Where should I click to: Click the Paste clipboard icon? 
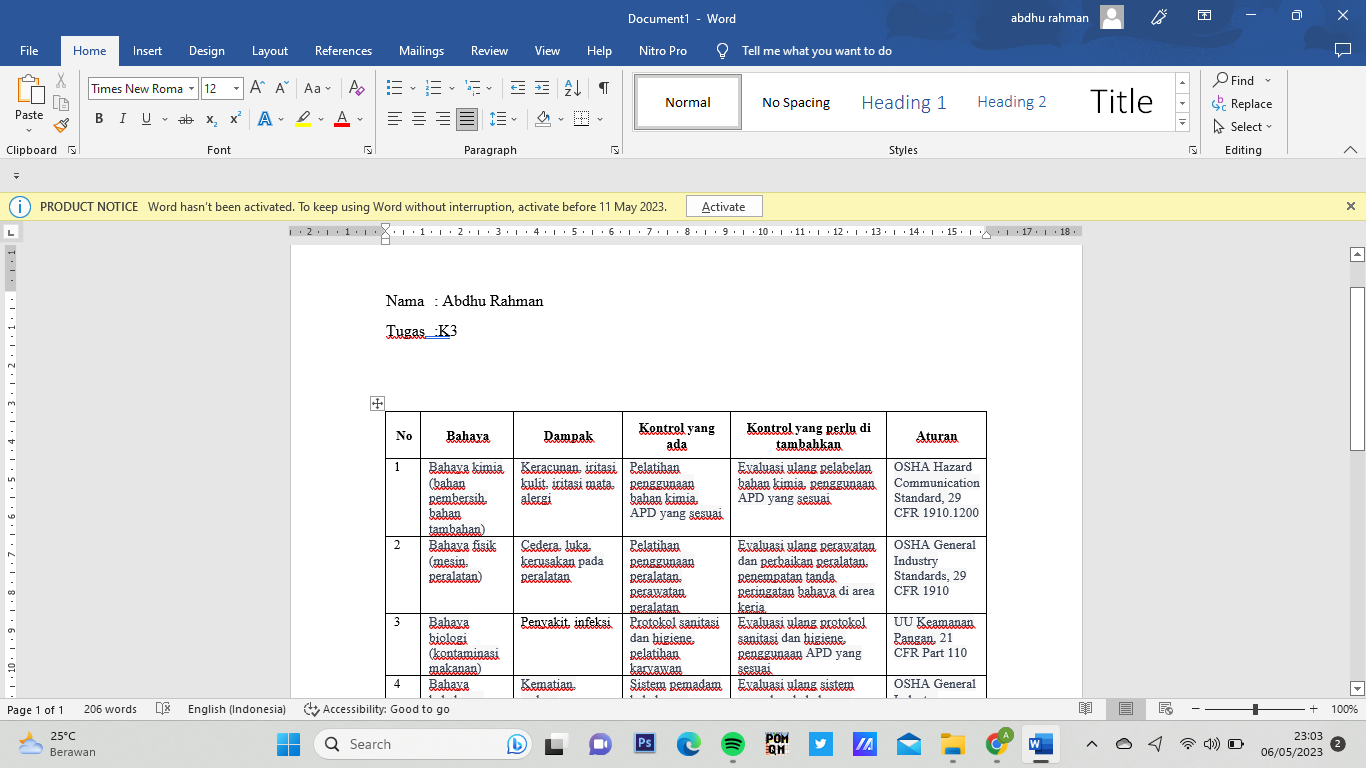(29, 92)
